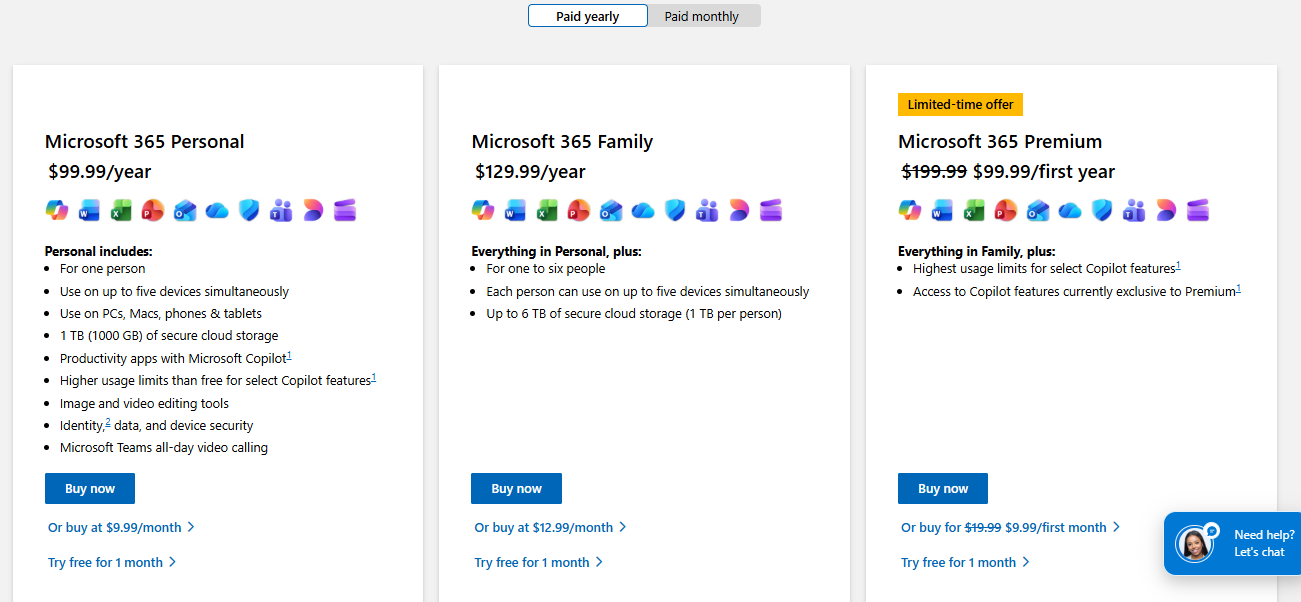Open the 'Need help? Let's chat' widget
This screenshot has height=602, width=1301.
(1233, 543)
